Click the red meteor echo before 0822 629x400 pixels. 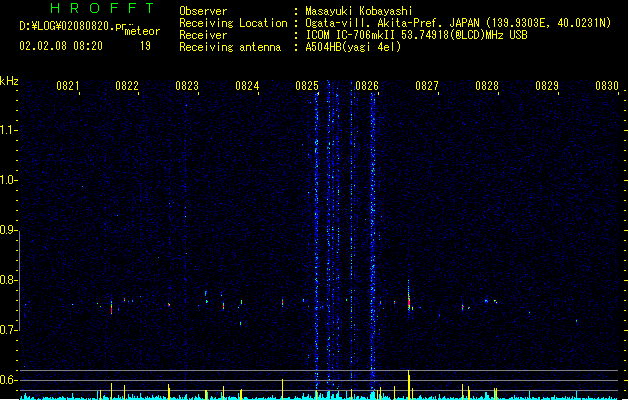point(112,308)
